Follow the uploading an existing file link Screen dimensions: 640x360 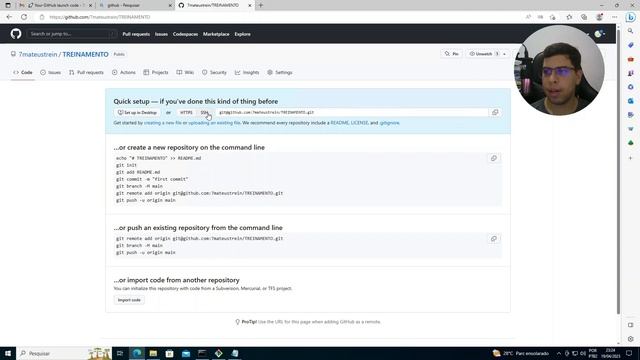click(214, 123)
